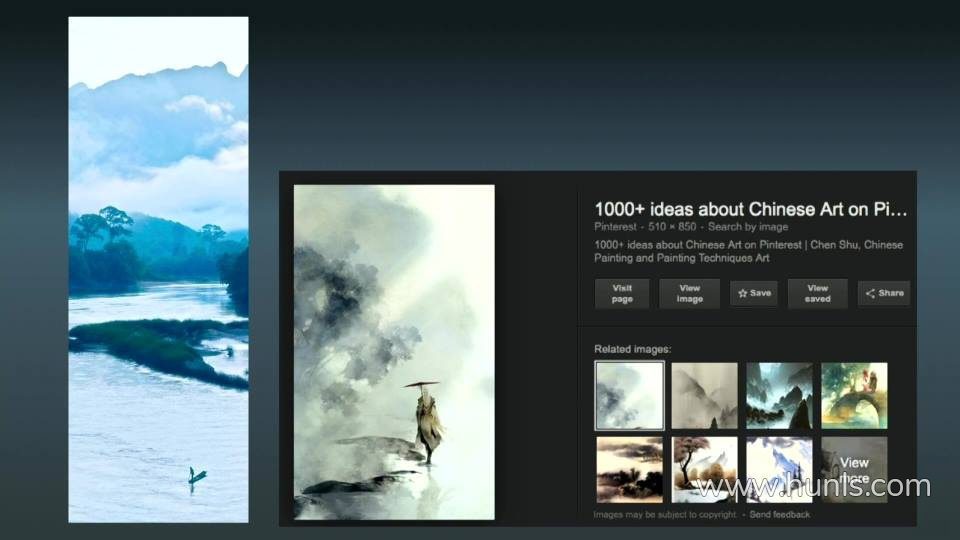
Task: Open the grey mountain landscape related thumbnail
Action: (705, 396)
